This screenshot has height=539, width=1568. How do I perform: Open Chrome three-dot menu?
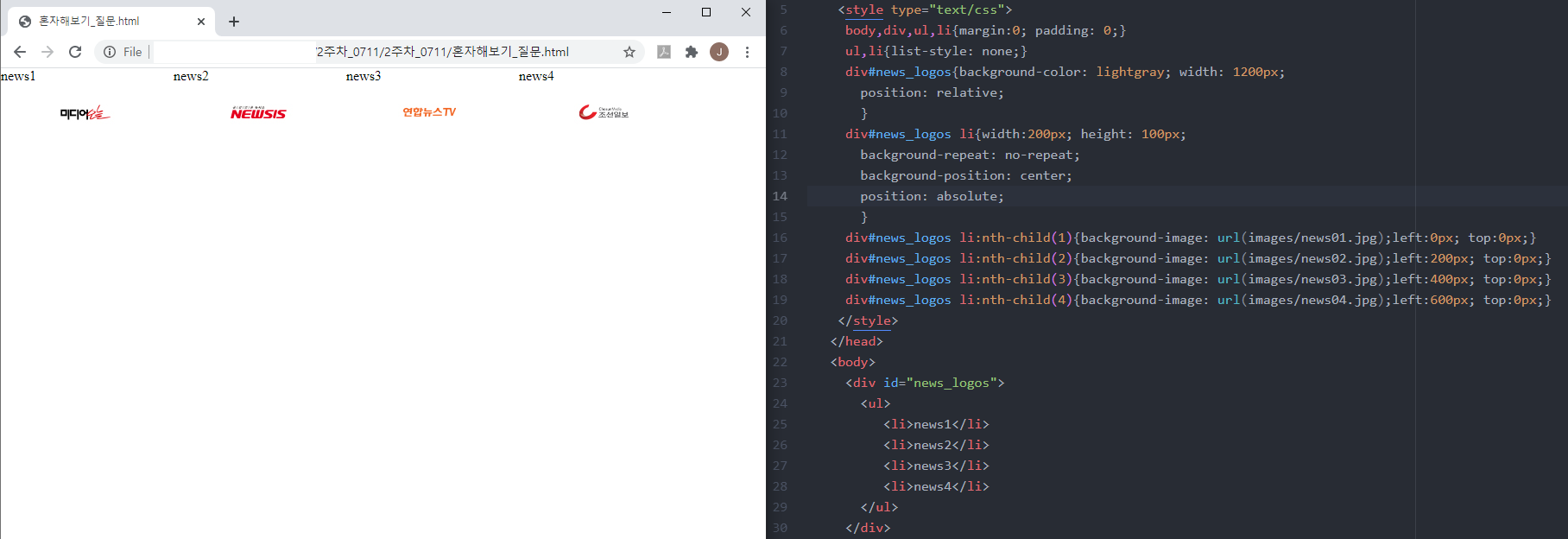(x=747, y=52)
